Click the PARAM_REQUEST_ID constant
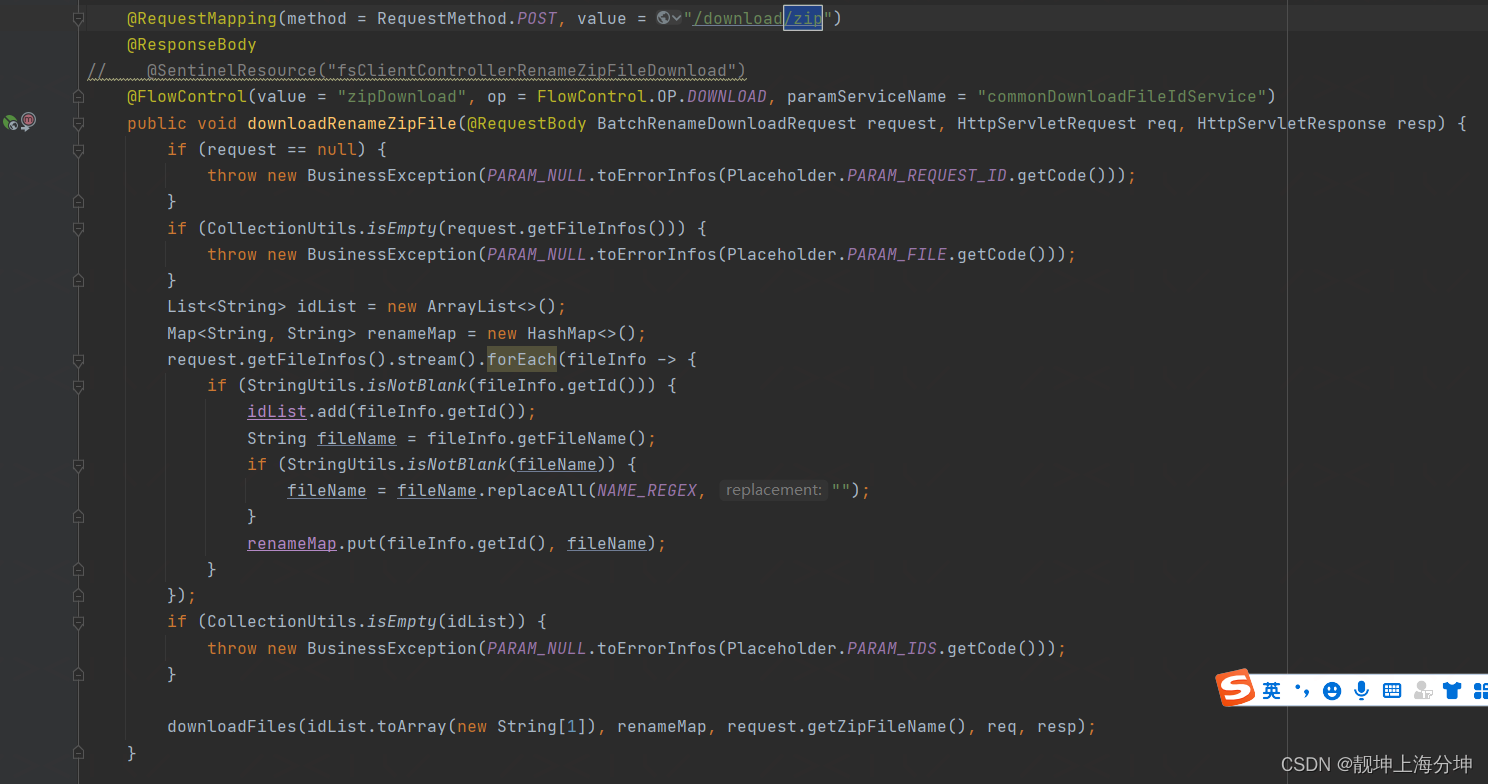The width and height of the screenshot is (1488, 784). click(x=927, y=175)
